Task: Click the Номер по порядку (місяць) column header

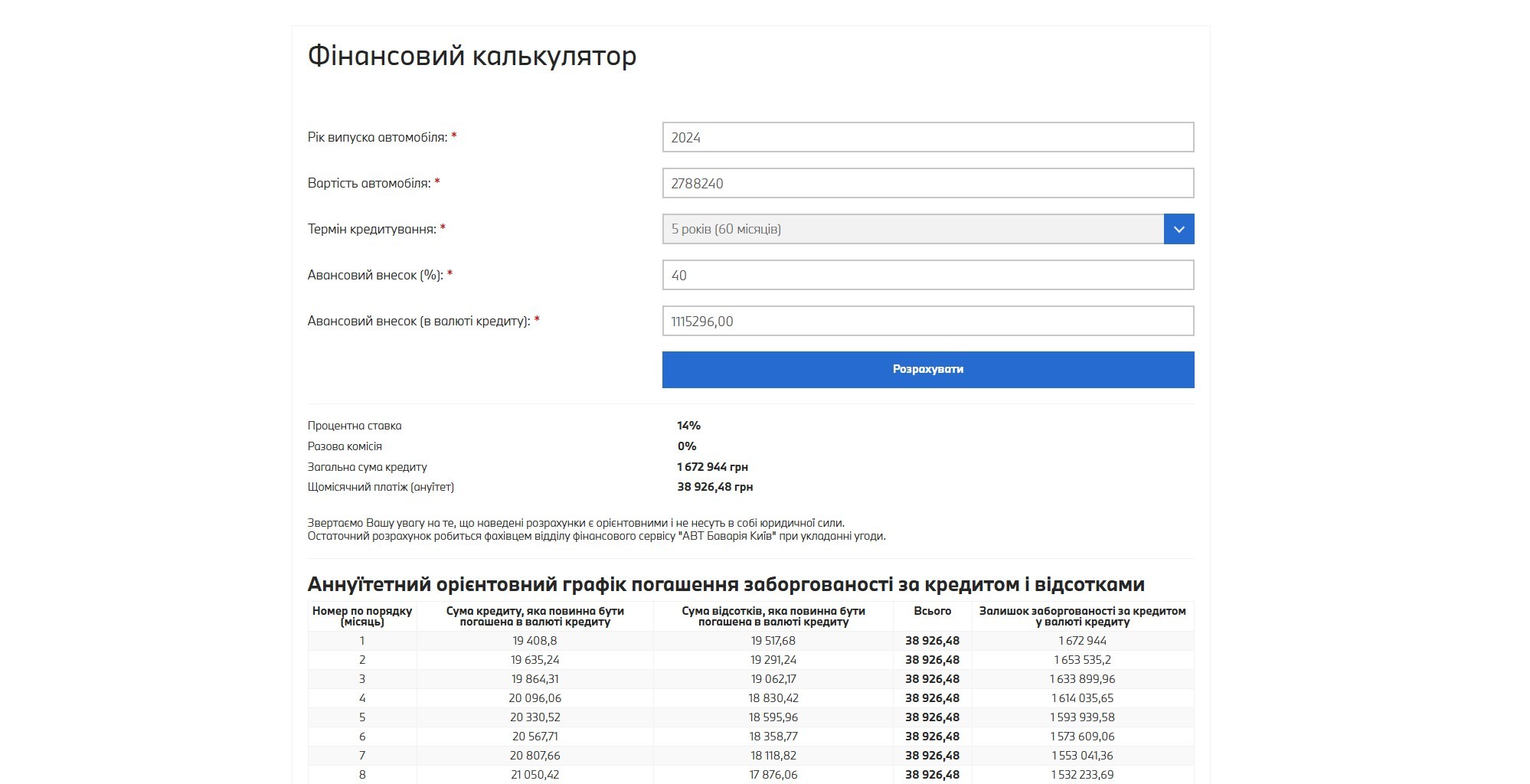Action: [x=362, y=616]
